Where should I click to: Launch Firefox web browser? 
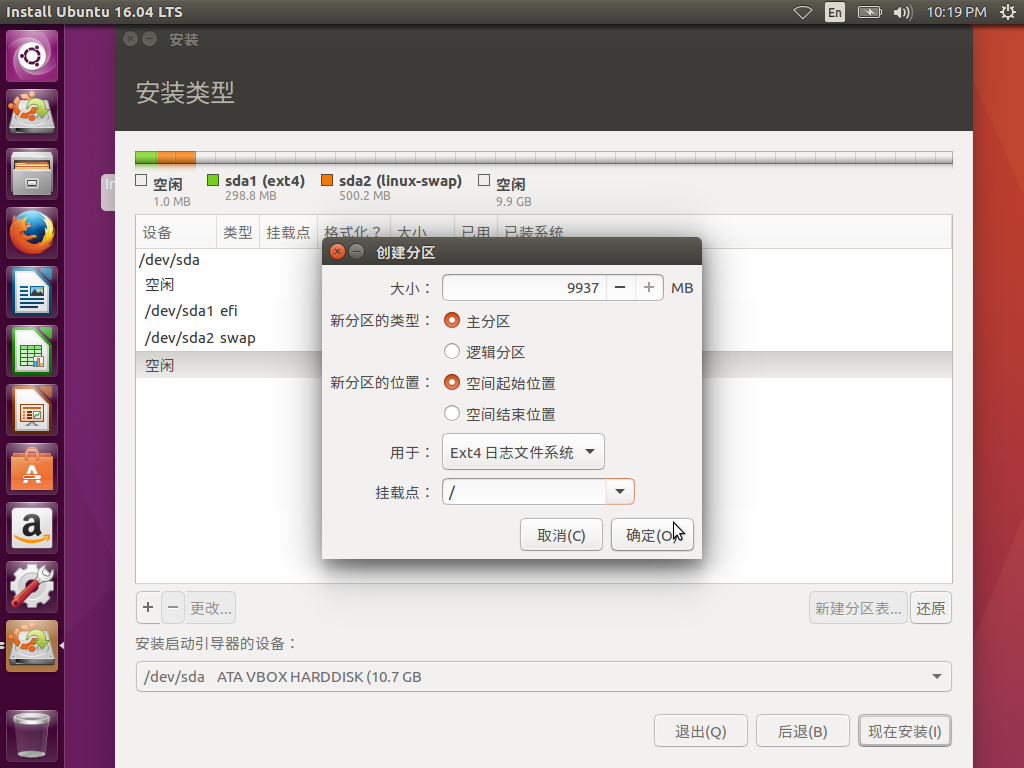pos(32,232)
